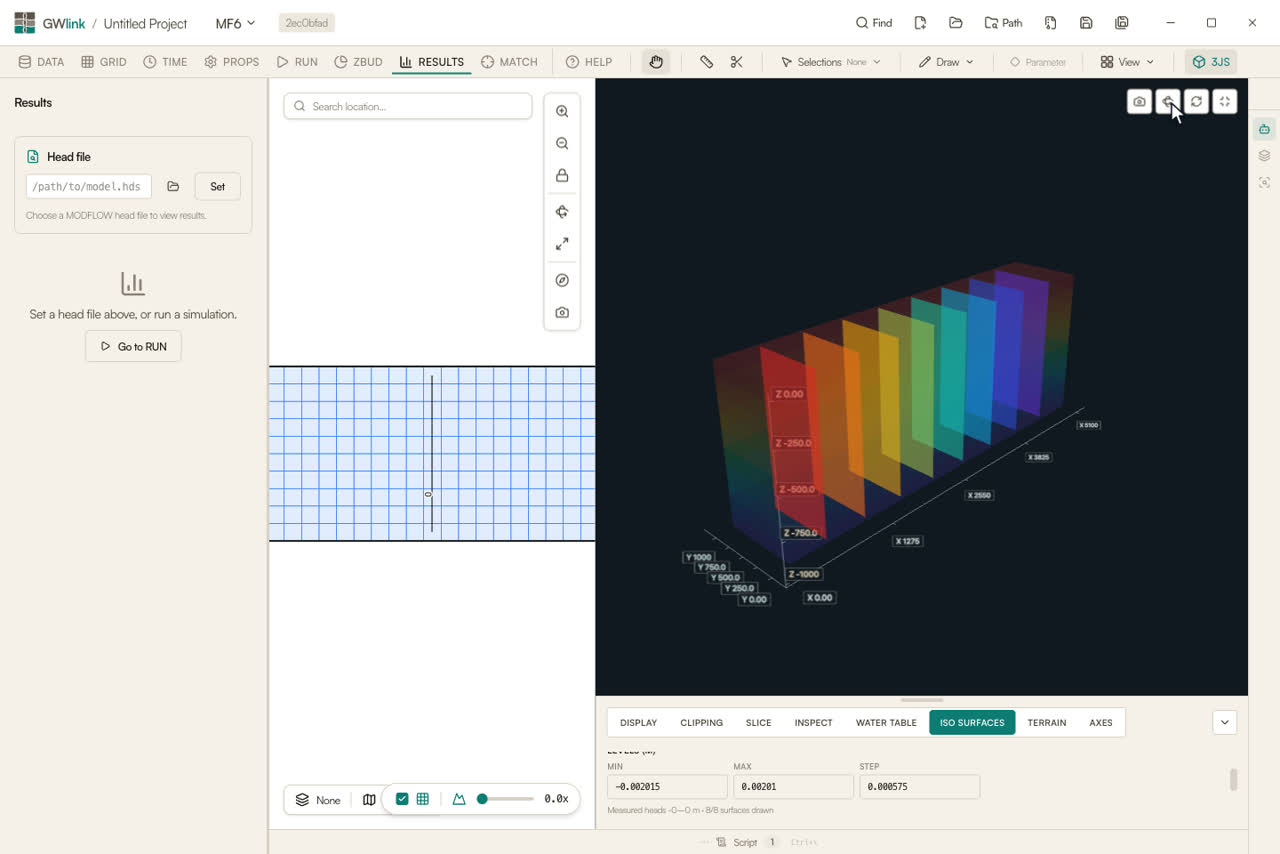Select the scissors cut tool
This screenshot has width=1280, height=854.
click(x=737, y=62)
